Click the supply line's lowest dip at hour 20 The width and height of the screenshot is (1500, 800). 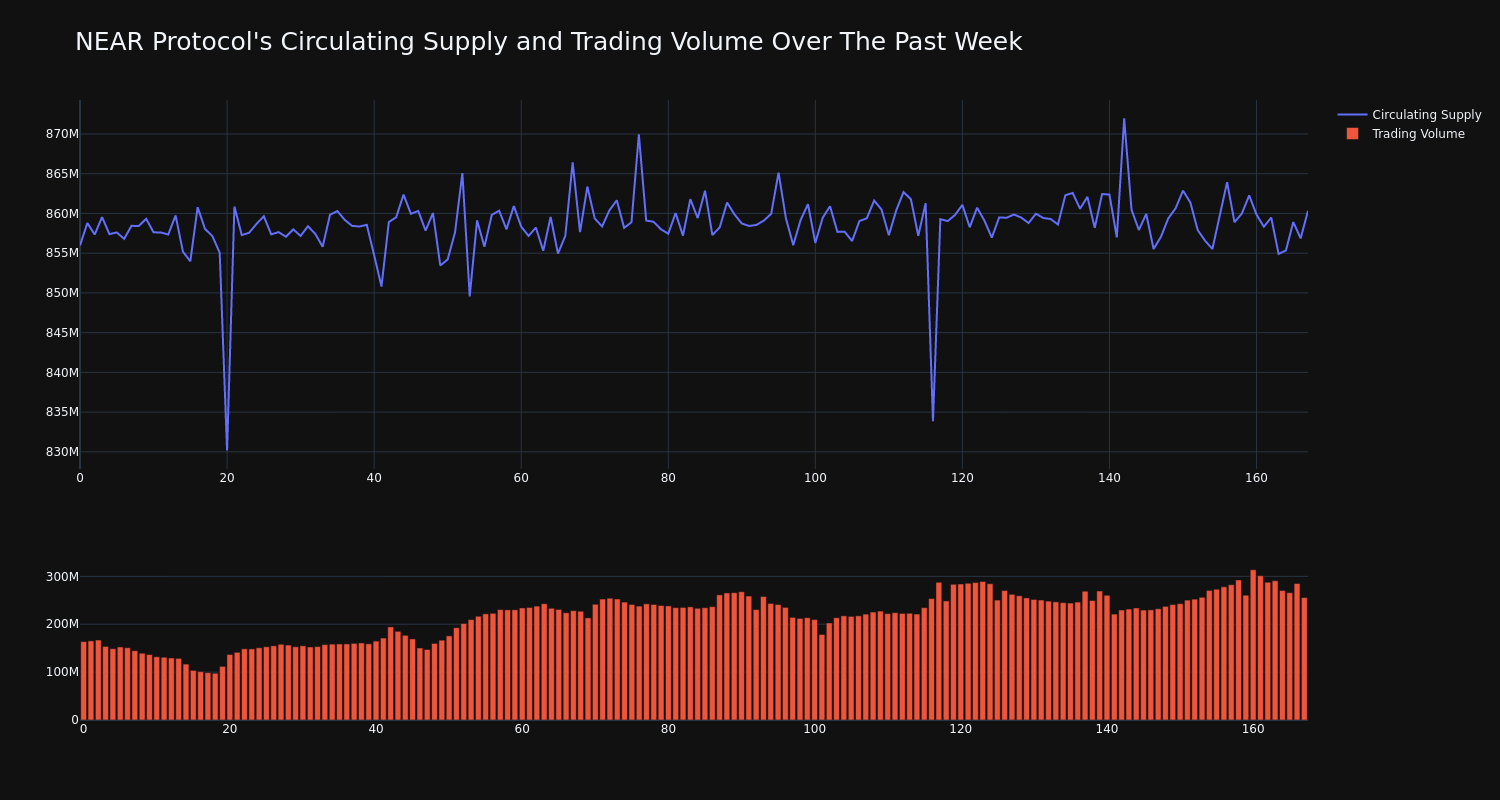(227, 450)
